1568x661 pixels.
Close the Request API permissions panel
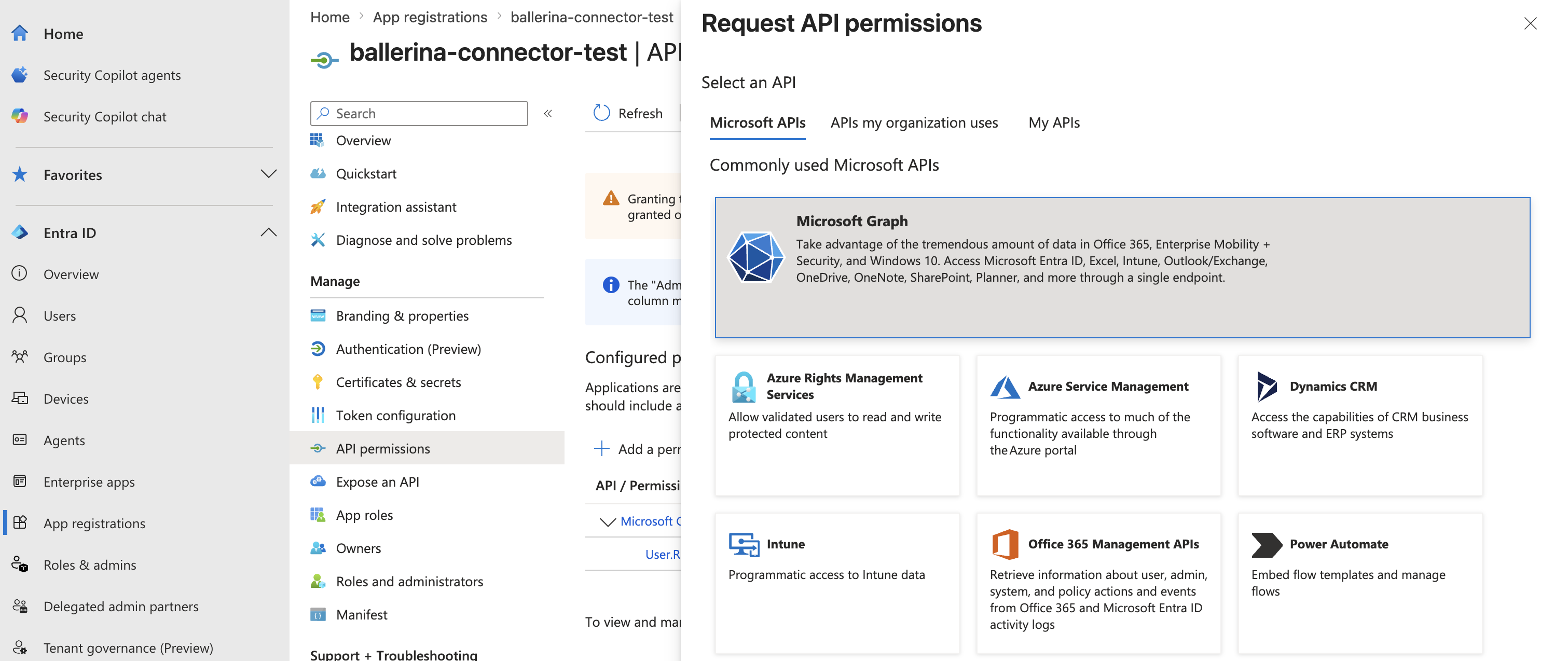[x=1530, y=23]
